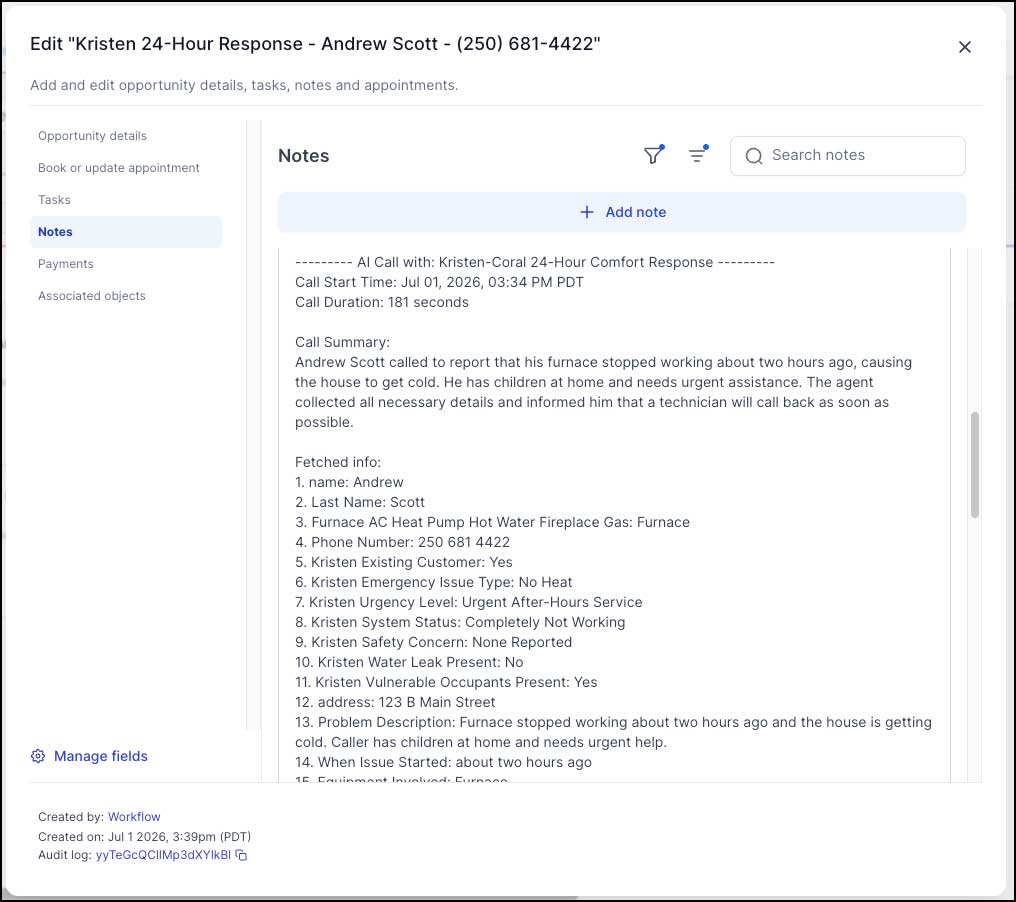Click 'Urgent After-Hours Service' urgency line
This screenshot has width=1016, height=902.
tap(468, 602)
